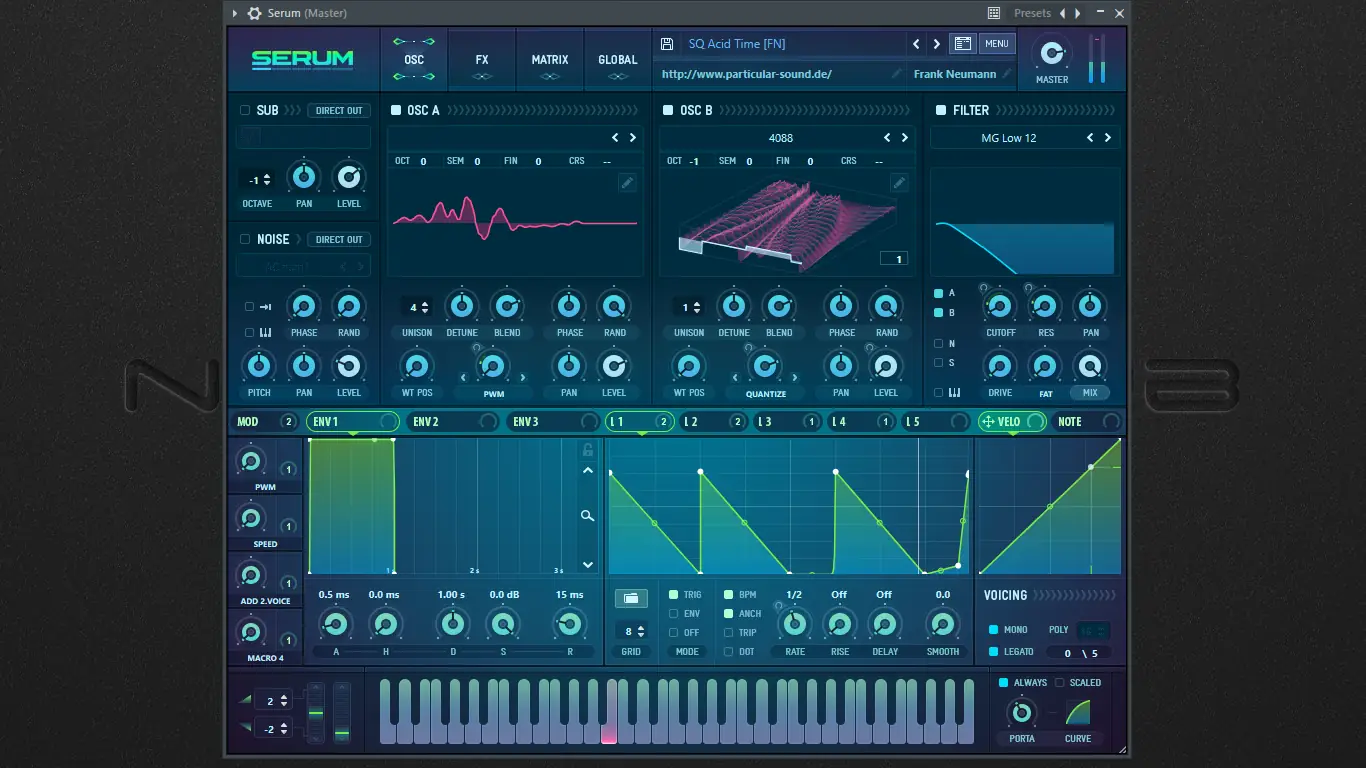The height and width of the screenshot is (768, 1366).
Task: Click the MOD tab button
Action: pyautogui.click(x=265, y=422)
